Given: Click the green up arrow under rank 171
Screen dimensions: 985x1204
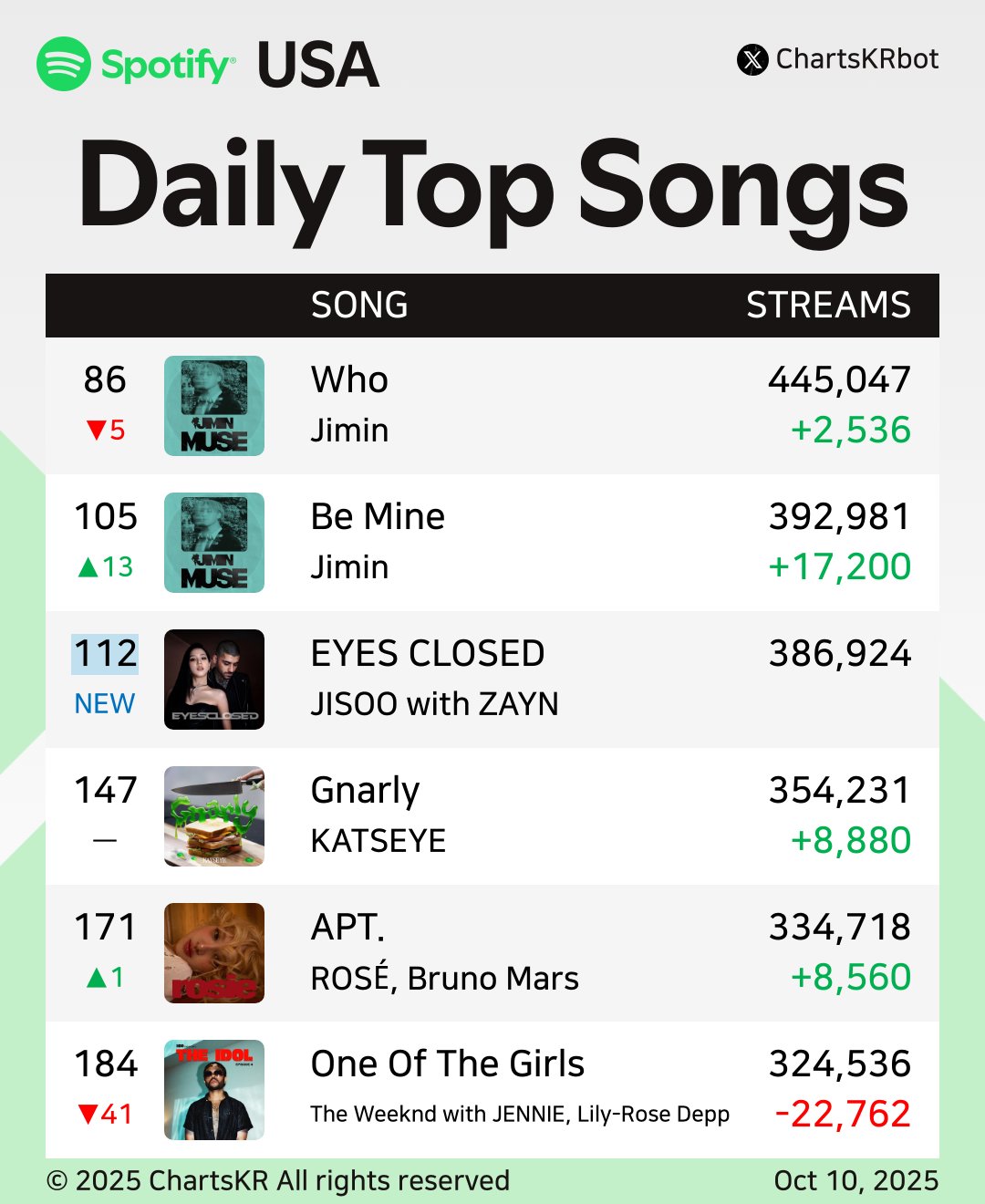Looking at the screenshot, I should tap(96, 978).
